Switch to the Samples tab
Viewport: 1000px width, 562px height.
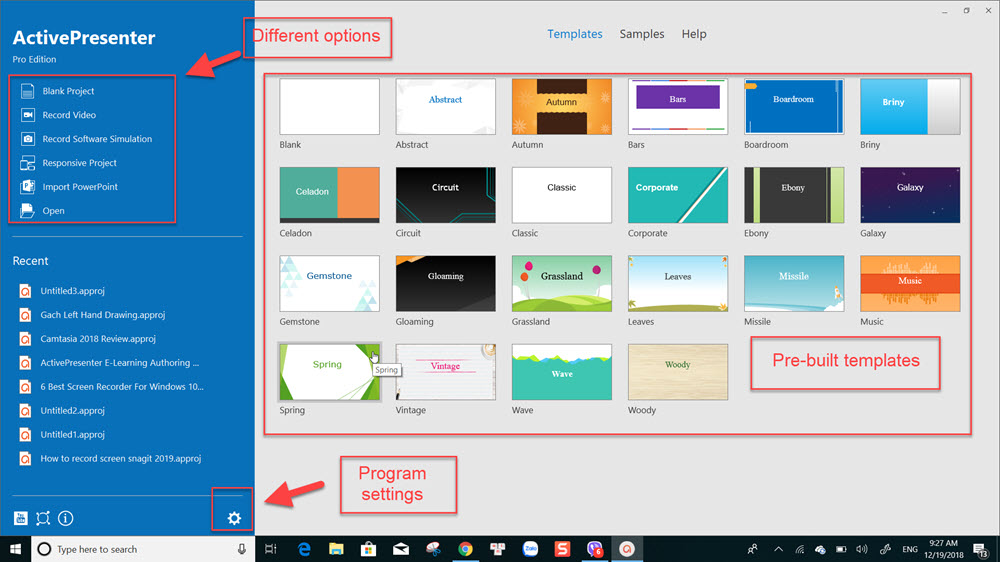[641, 34]
